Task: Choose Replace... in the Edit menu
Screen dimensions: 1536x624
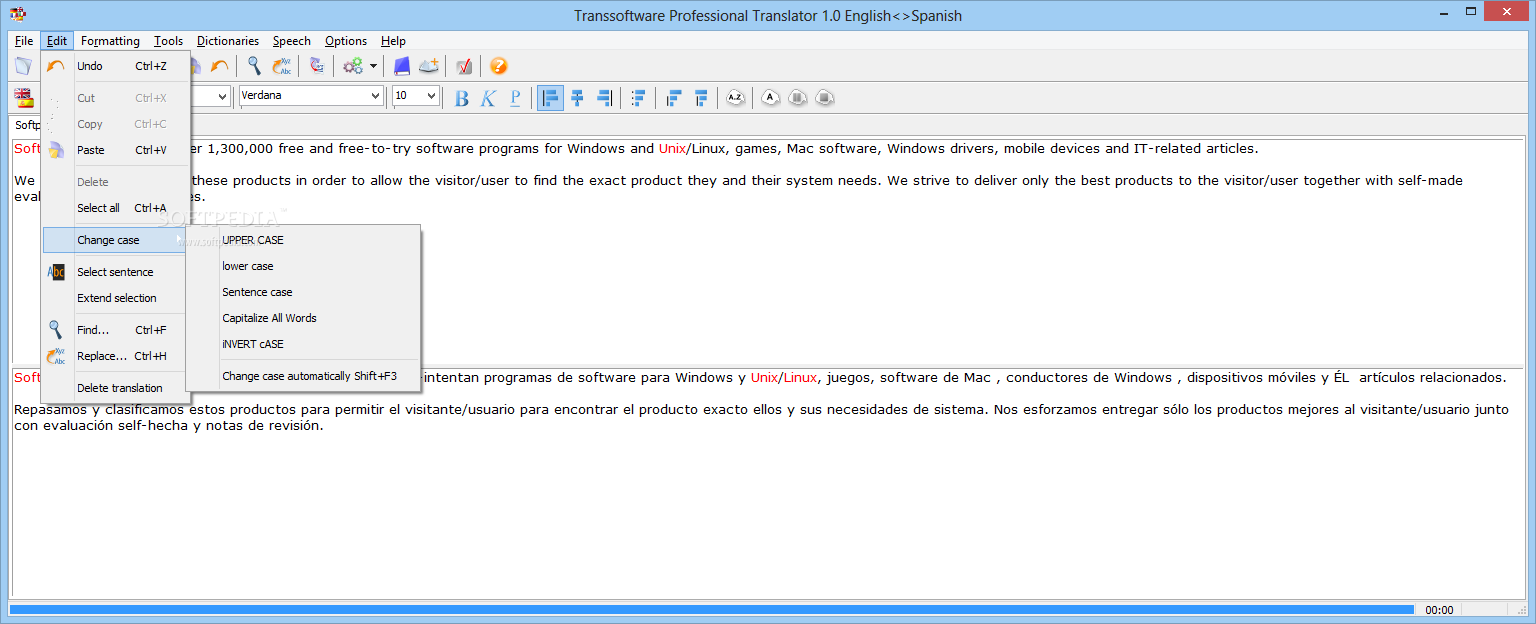Action: [115, 356]
